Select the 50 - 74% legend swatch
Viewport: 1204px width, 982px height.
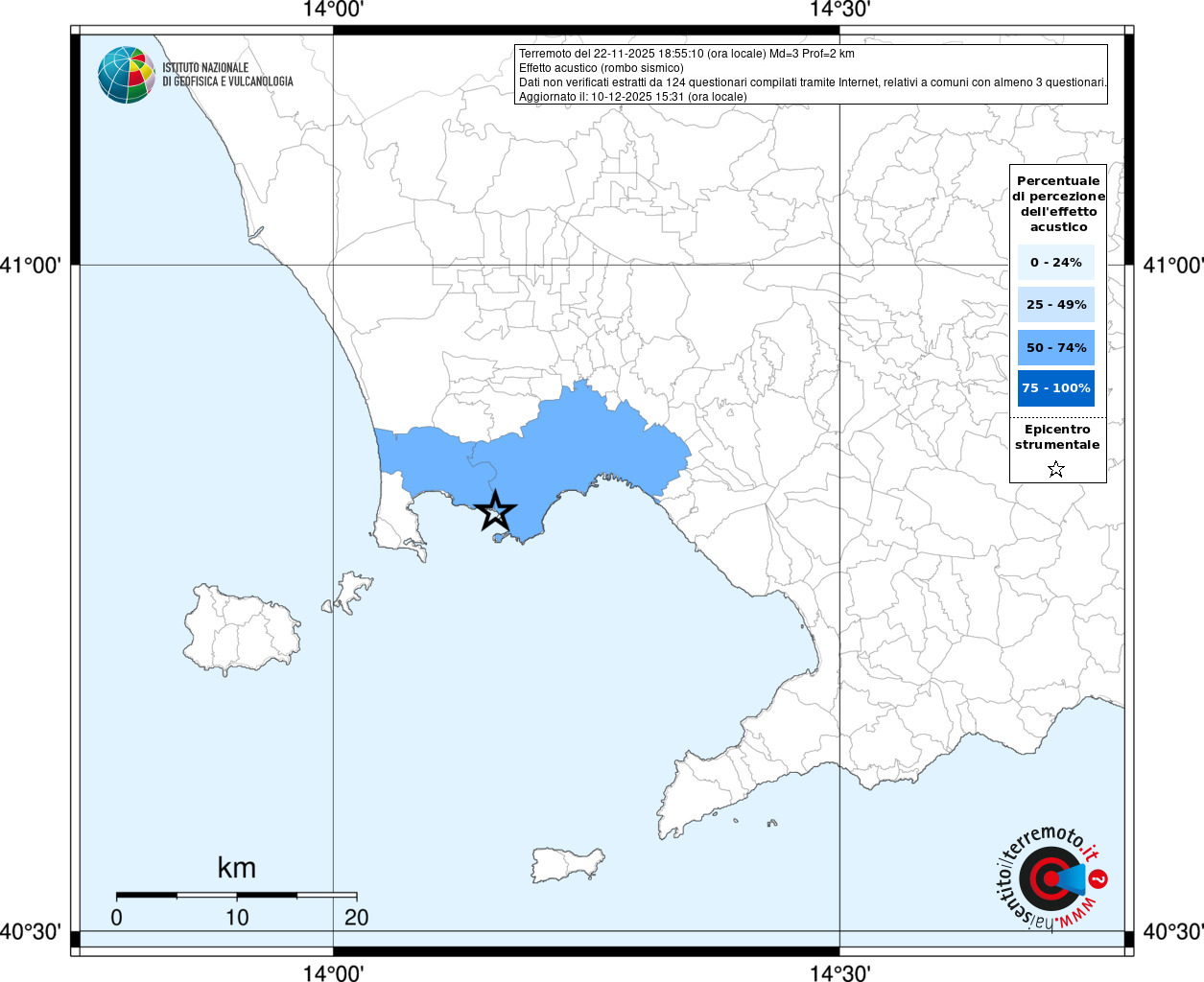(1056, 347)
